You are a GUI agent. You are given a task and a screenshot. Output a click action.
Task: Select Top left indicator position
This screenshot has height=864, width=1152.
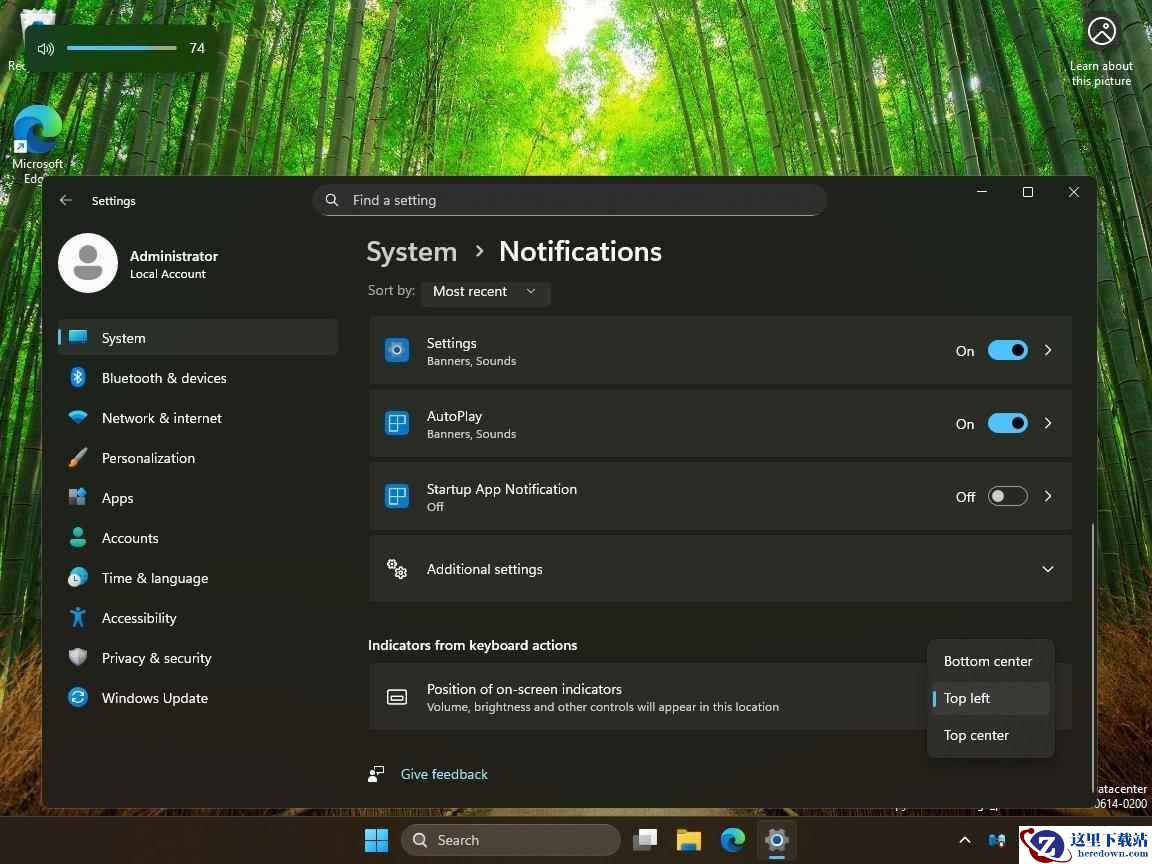[x=990, y=698]
